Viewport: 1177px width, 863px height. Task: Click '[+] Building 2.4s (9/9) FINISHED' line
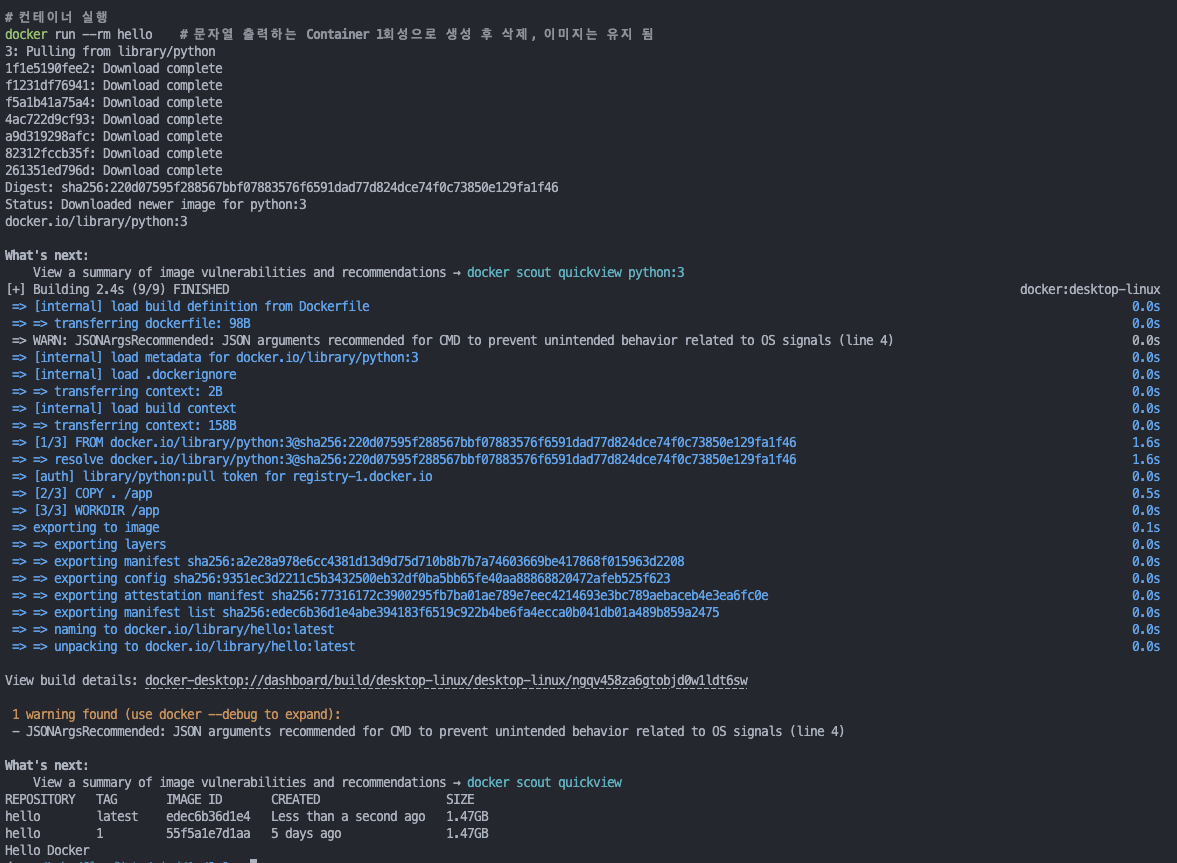[x=117, y=290]
